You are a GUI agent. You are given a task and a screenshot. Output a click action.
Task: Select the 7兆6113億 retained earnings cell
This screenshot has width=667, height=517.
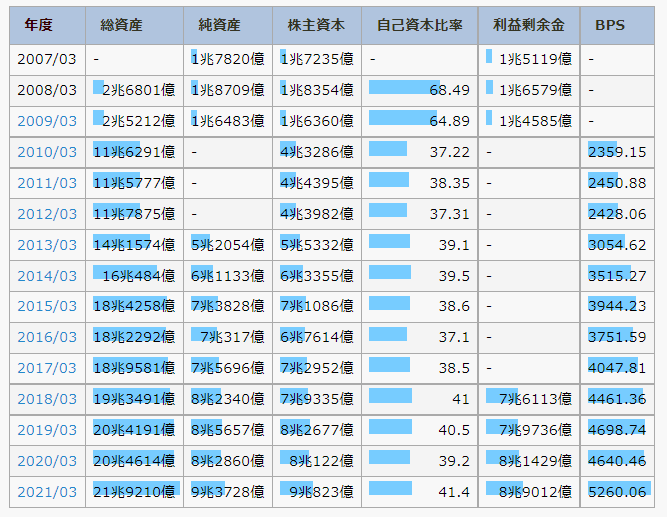tap(529, 399)
